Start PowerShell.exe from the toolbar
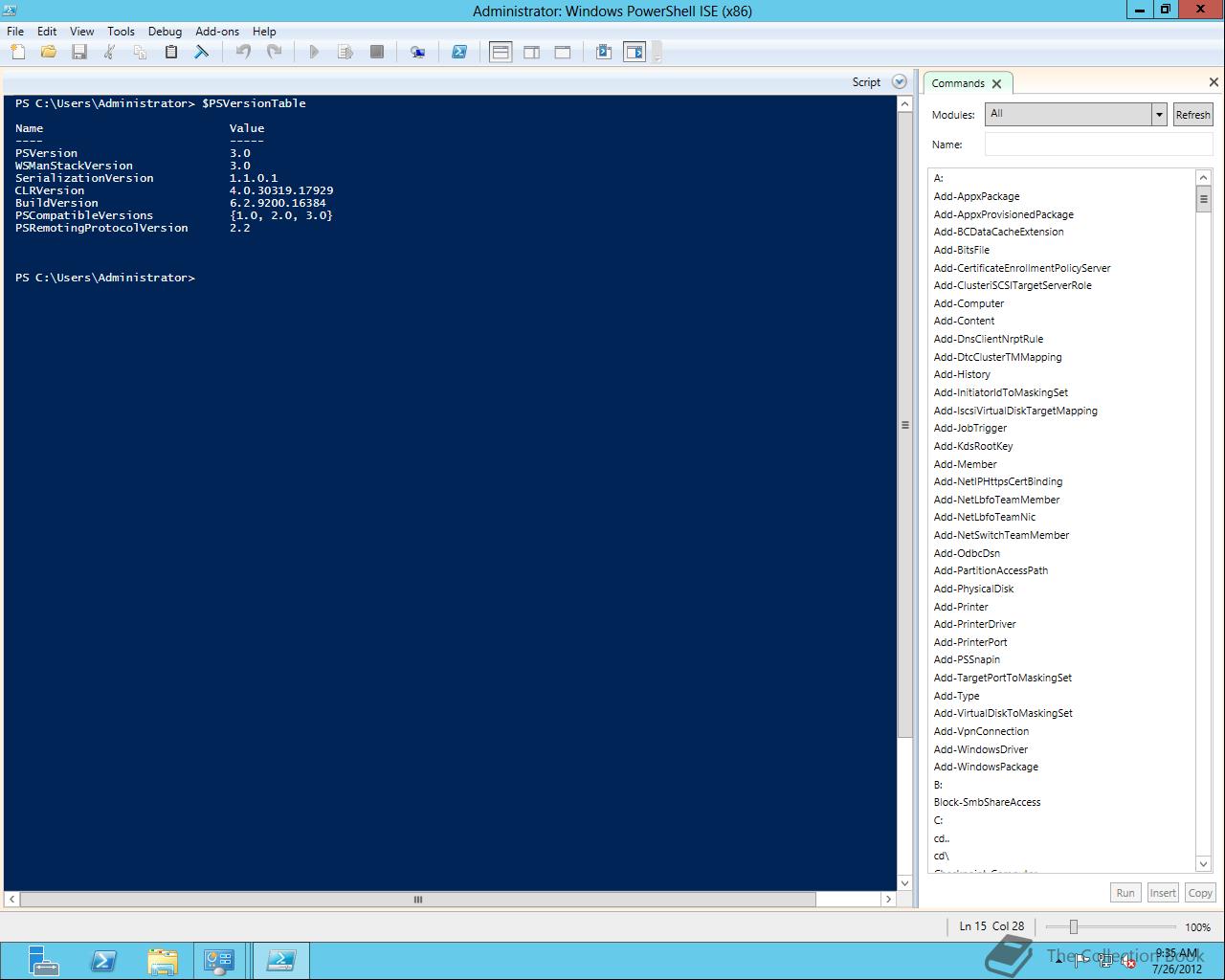Viewport: 1225px width, 980px height. [x=459, y=52]
